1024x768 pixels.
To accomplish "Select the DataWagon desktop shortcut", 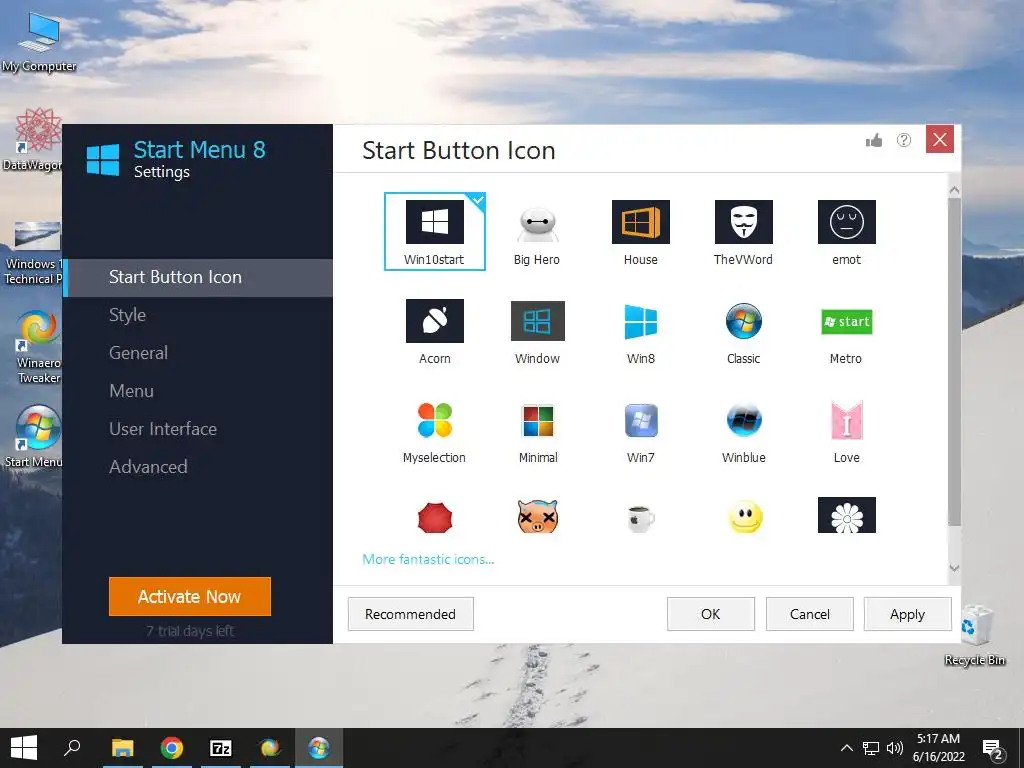I will pyautogui.click(x=33, y=140).
